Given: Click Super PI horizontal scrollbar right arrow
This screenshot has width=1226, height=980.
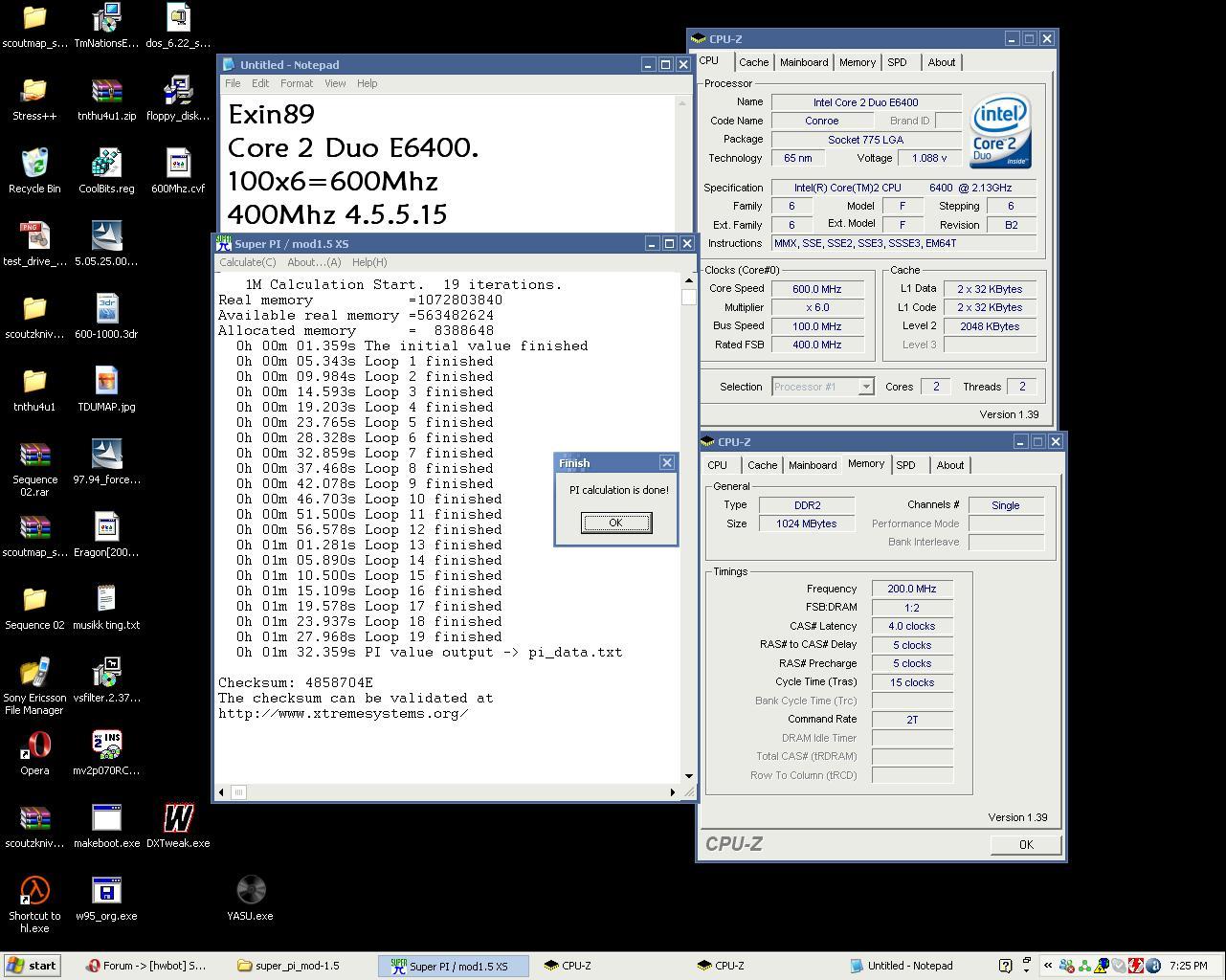Looking at the screenshot, I should pyautogui.click(x=673, y=791).
